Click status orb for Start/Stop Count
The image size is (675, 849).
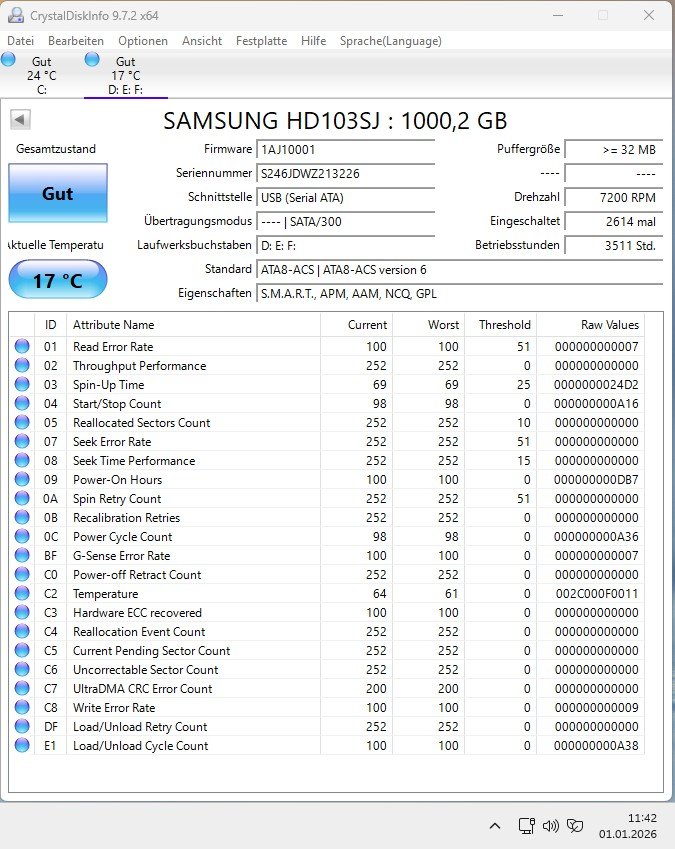point(22,403)
